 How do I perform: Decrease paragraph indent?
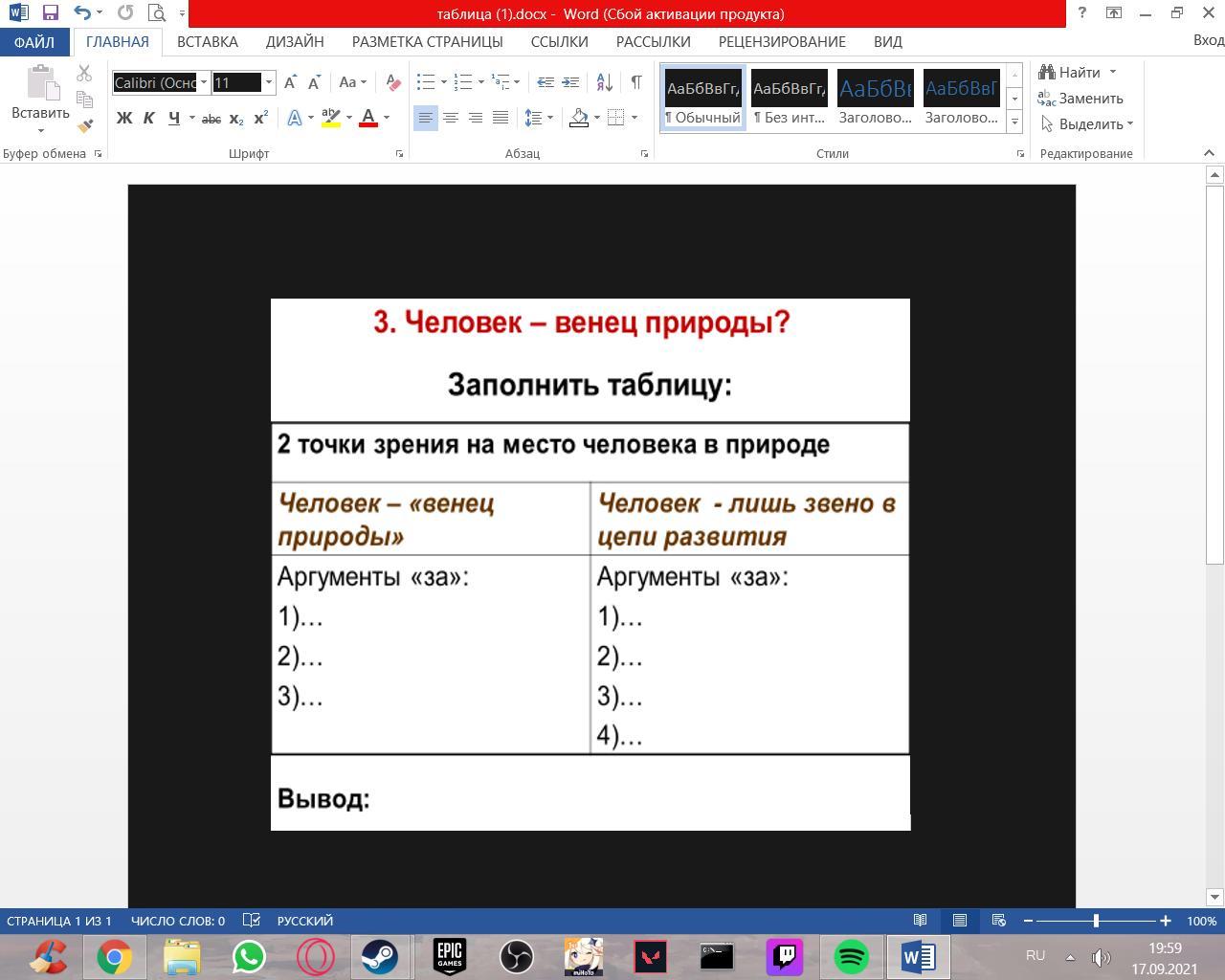click(x=546, y=82)
